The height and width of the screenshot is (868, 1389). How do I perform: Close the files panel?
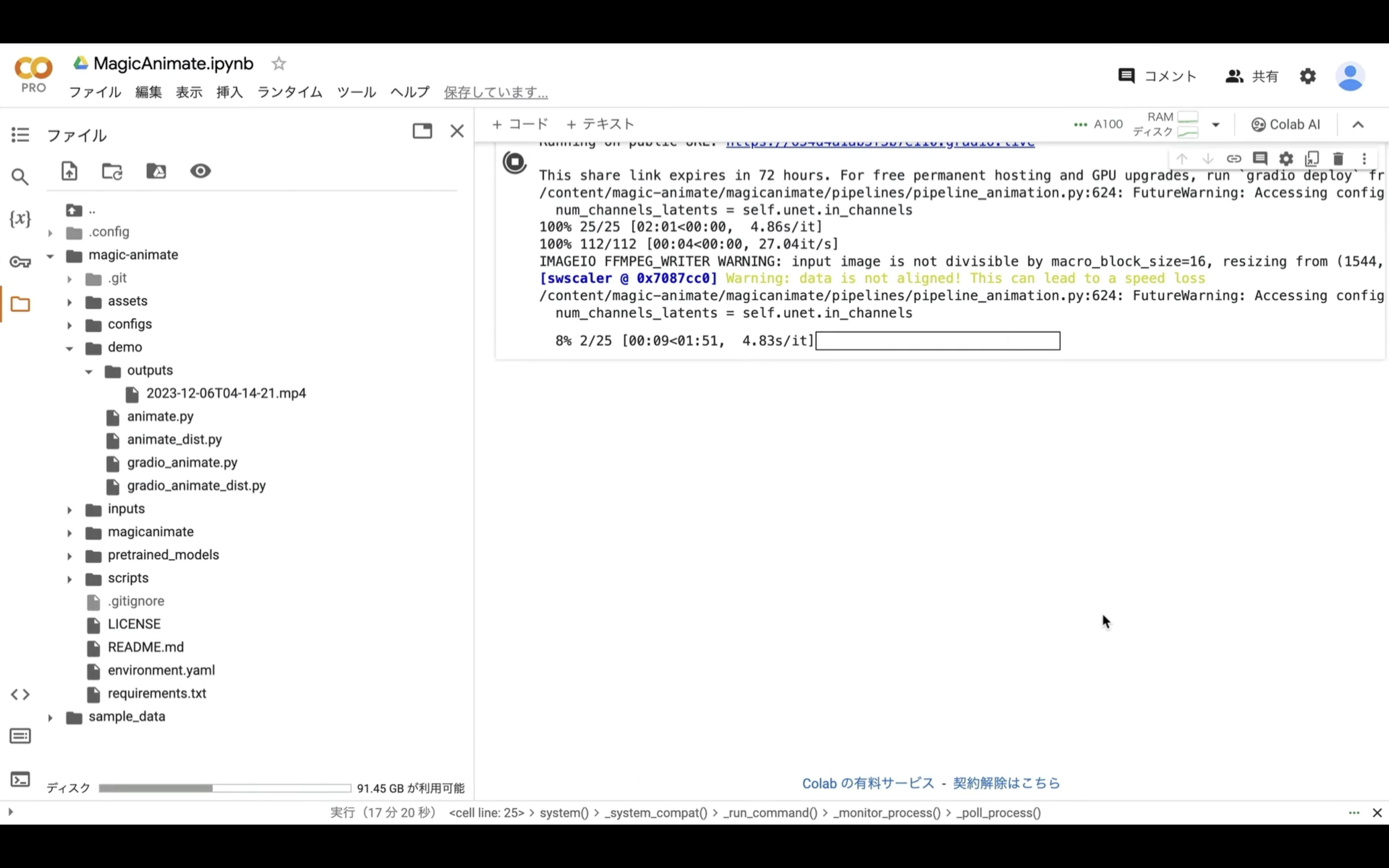pyautogui.click(x=457, y=131)
